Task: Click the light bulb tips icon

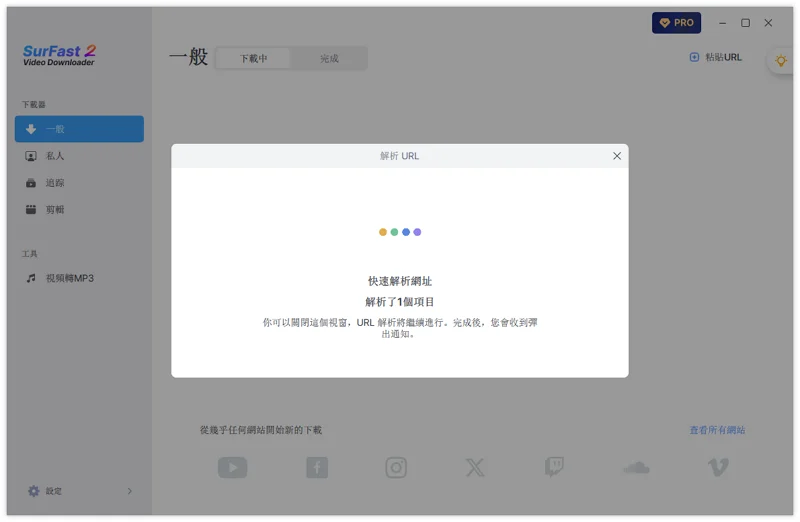Action: 781,61
